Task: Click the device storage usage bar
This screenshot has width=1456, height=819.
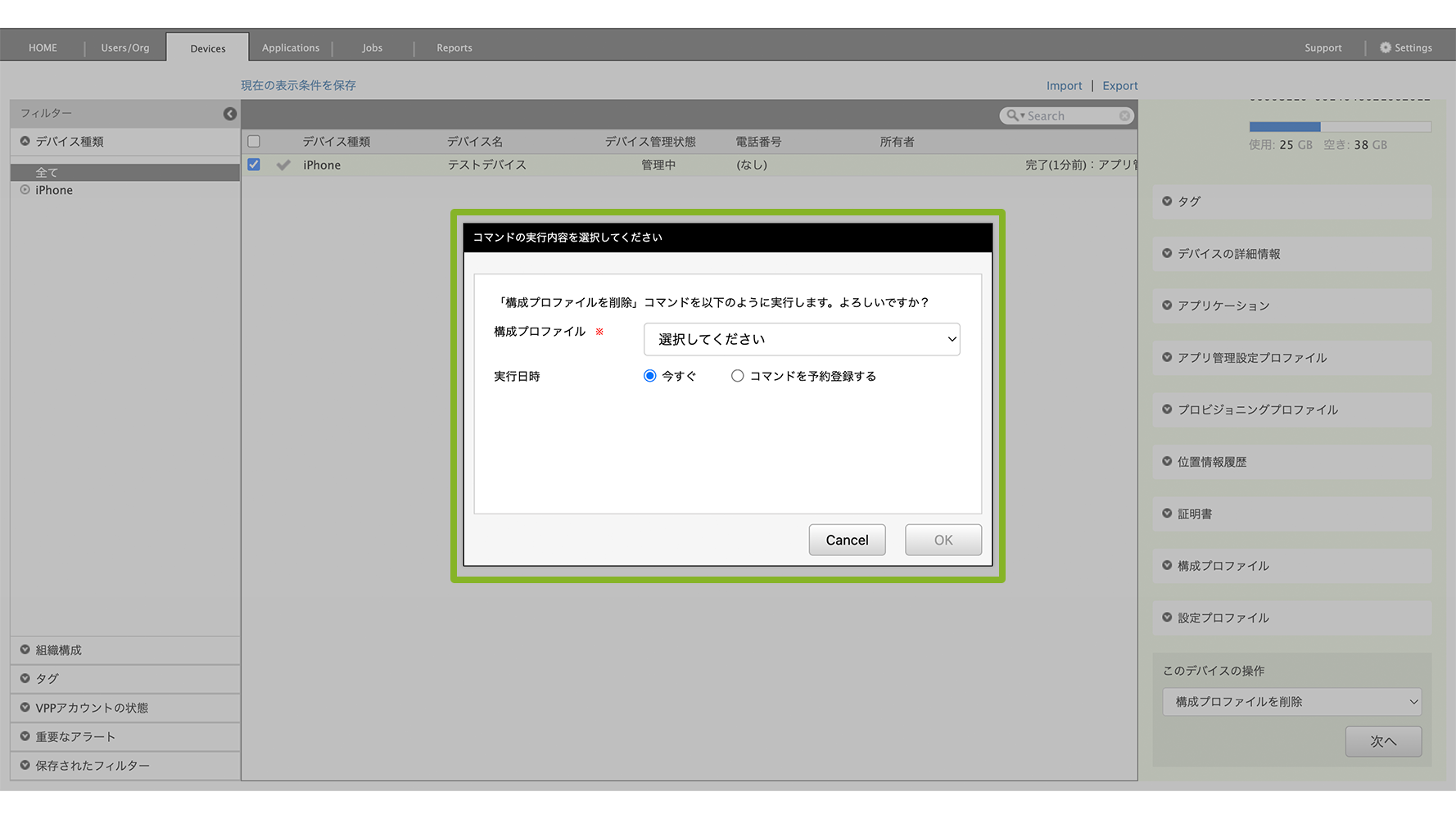Action: 1340,127
